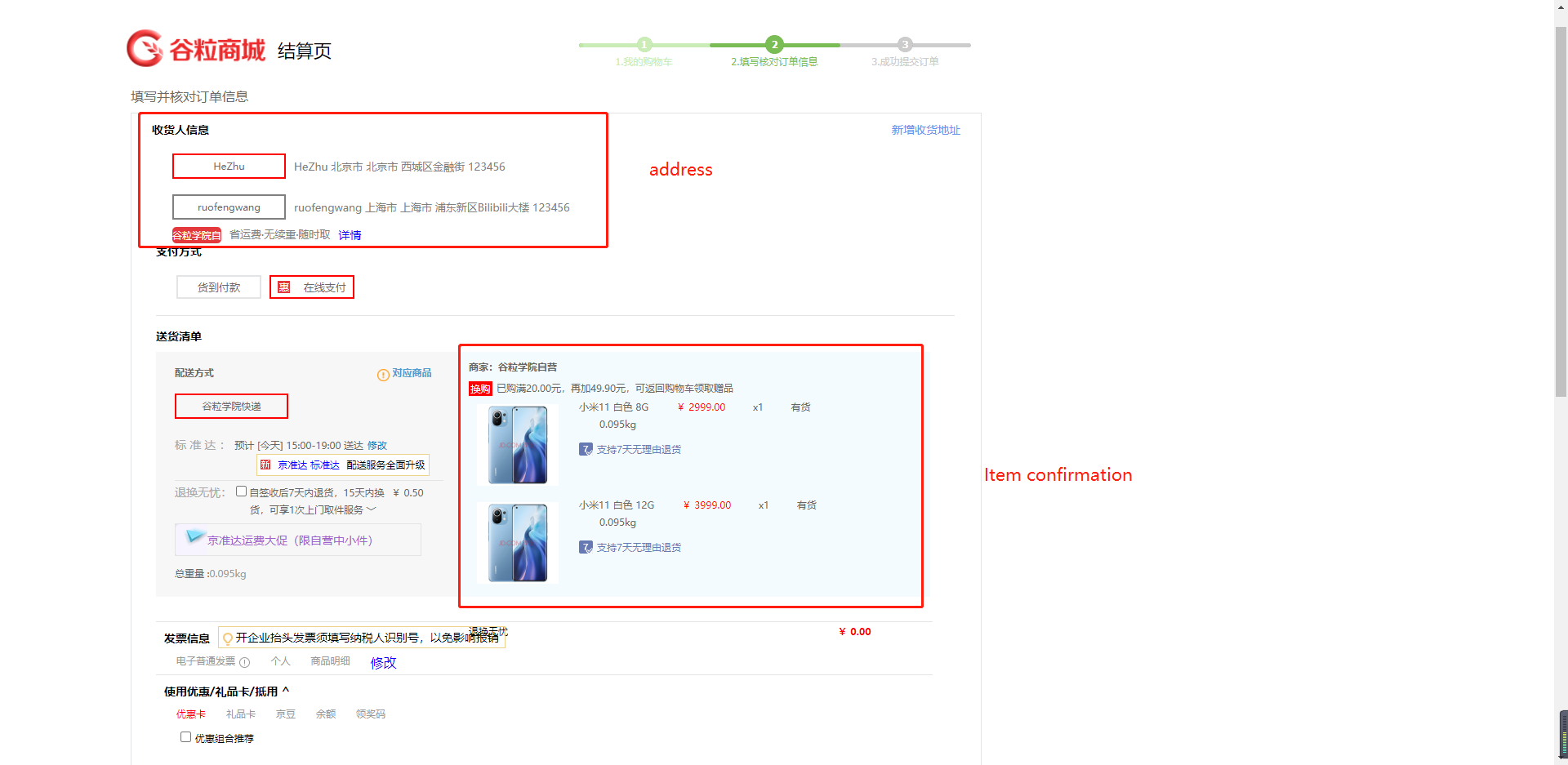Click the ¥ 3999.00 price
1568x765 pixels.
click(x=707, y=505)
